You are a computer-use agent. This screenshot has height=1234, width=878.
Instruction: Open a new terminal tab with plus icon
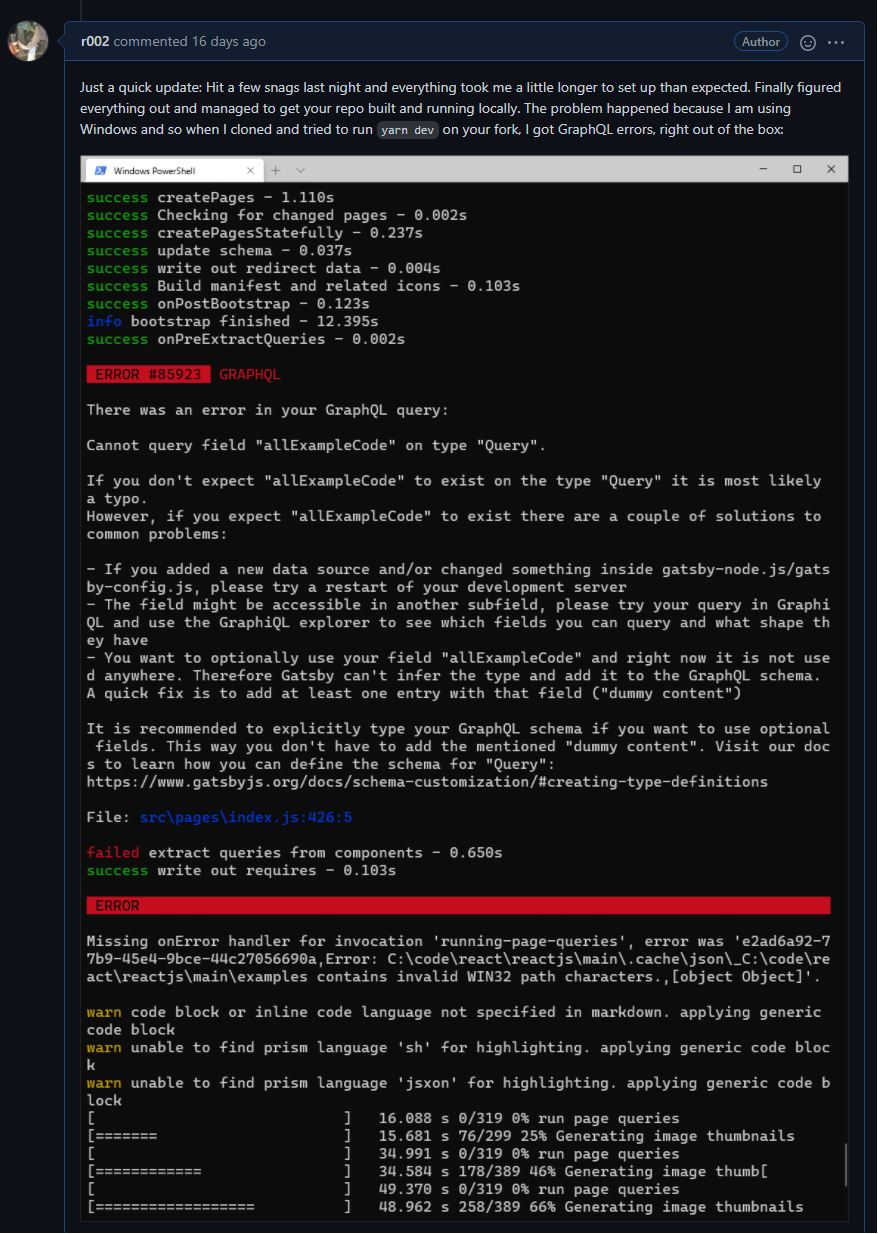[276, 170]
